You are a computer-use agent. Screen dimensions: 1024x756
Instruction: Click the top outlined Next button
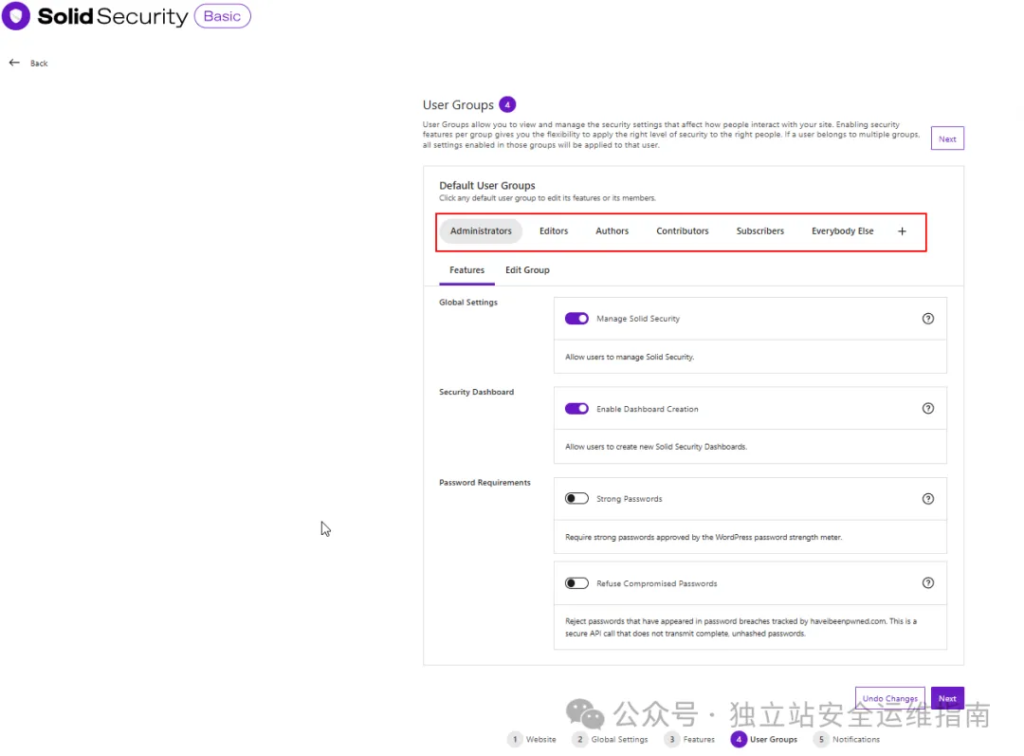[947, 139]
